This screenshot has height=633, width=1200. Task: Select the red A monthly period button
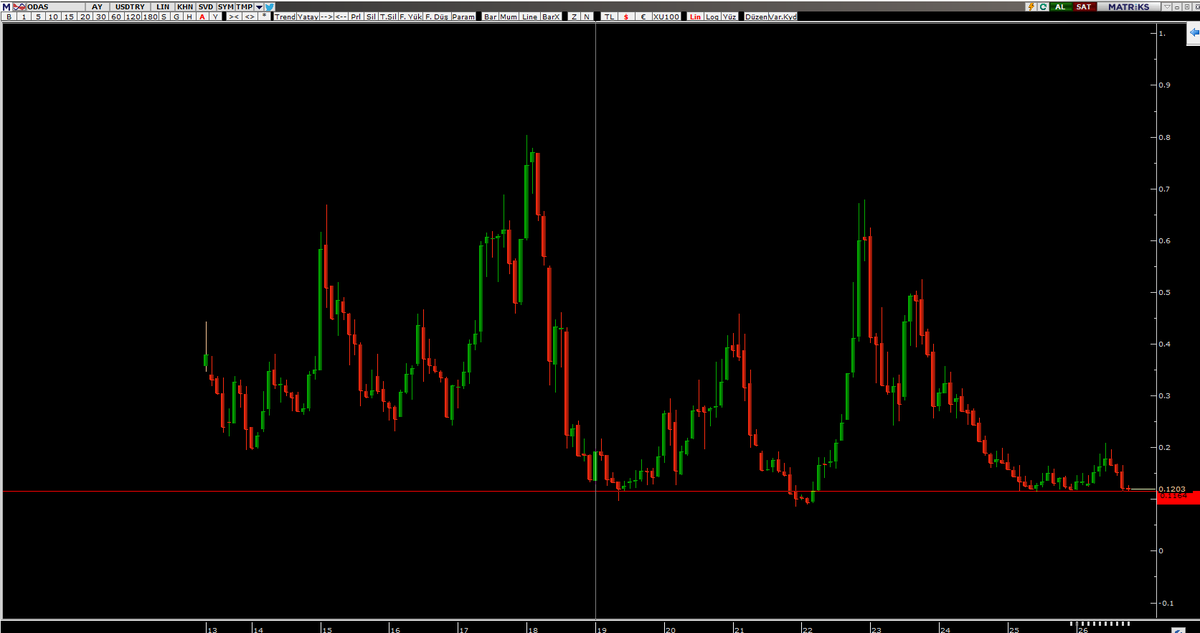click(203, 17)
